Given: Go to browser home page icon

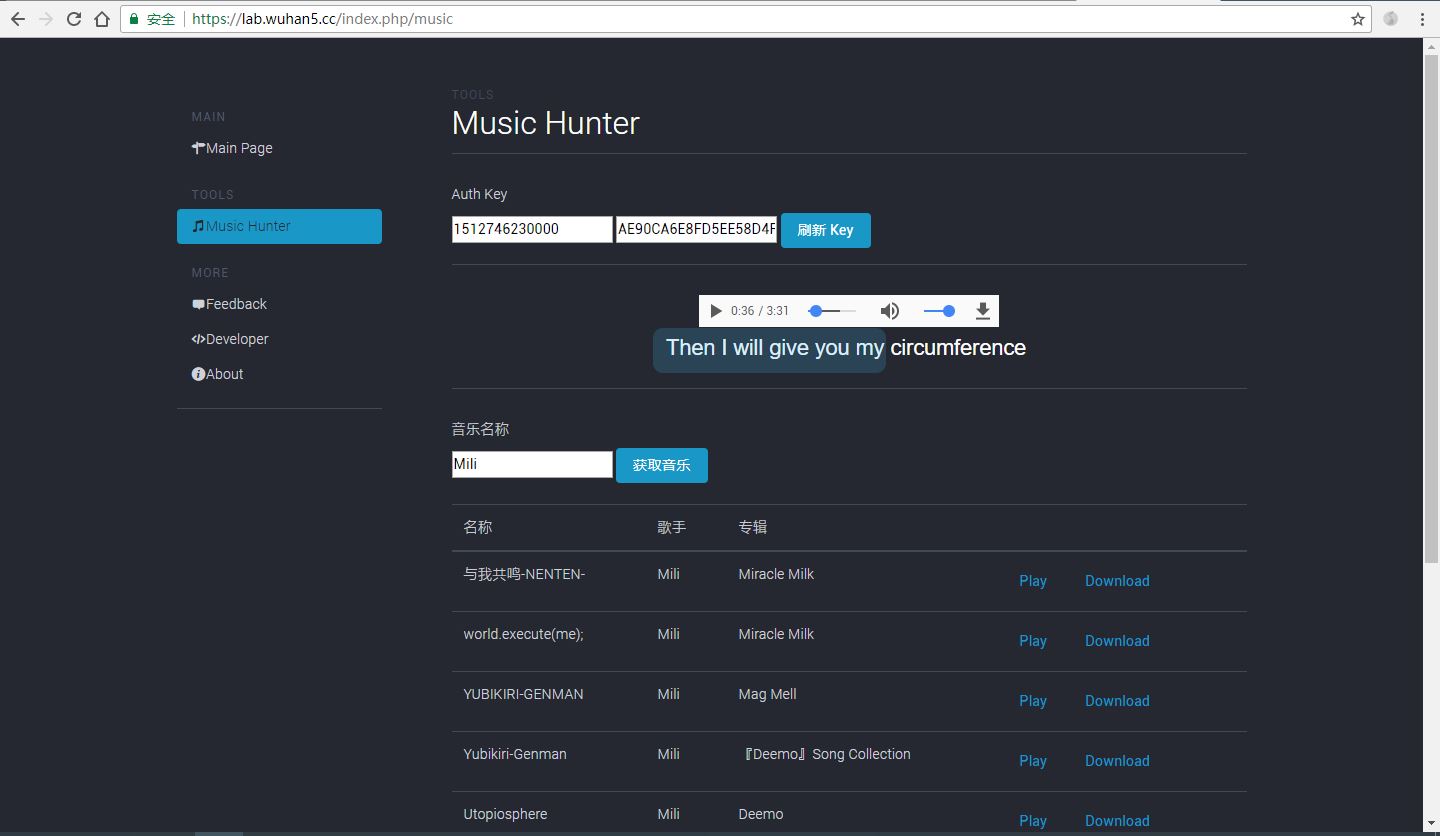Looking at the screenshot, I should tap(102, 19).
